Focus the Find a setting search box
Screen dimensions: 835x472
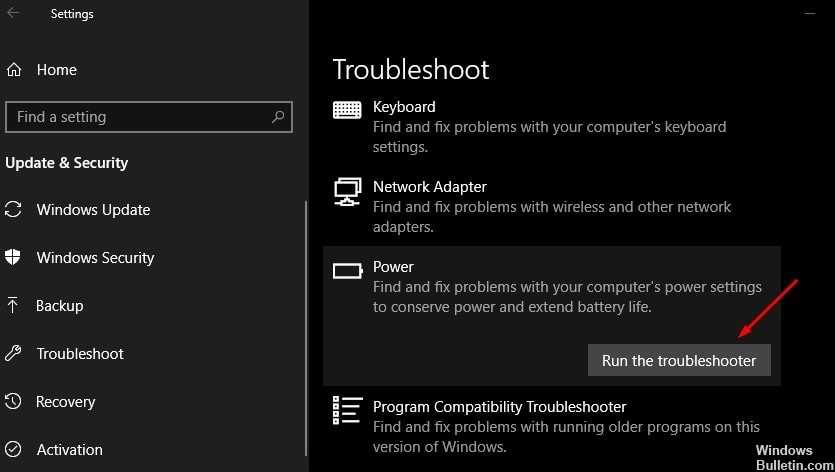point(140,117)
